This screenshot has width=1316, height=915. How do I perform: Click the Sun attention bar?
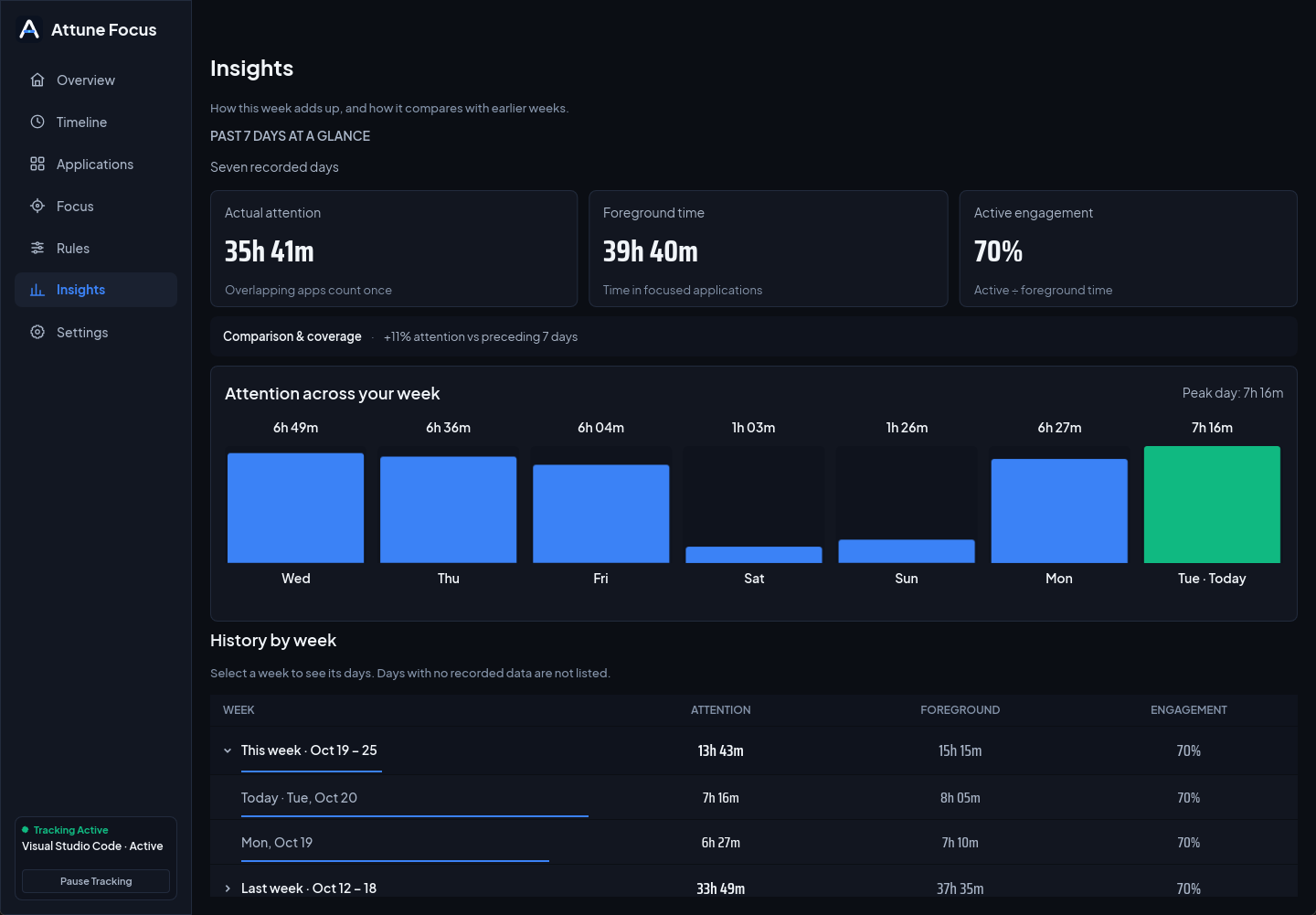907,551
